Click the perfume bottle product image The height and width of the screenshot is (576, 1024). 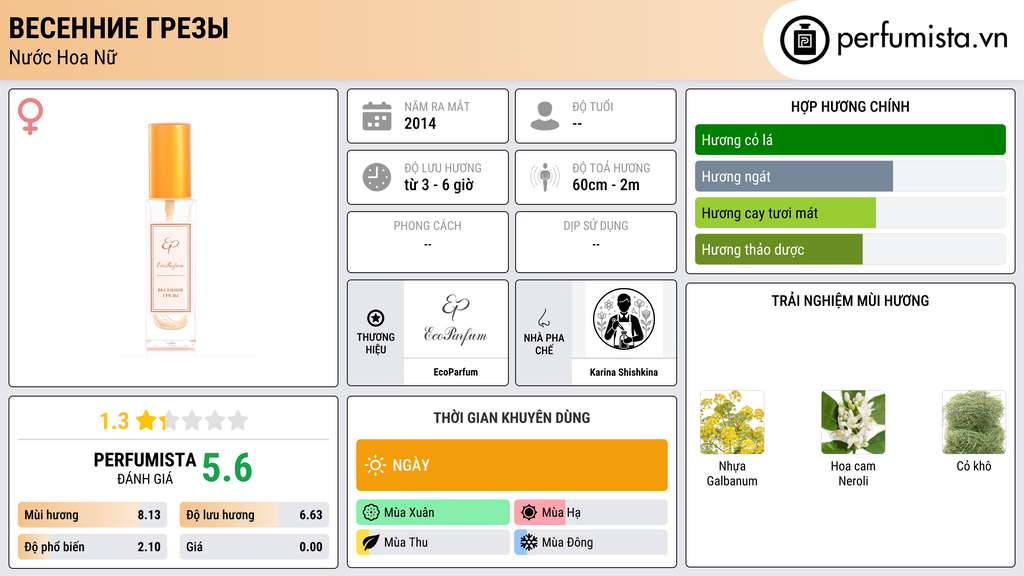coord(170,238)
